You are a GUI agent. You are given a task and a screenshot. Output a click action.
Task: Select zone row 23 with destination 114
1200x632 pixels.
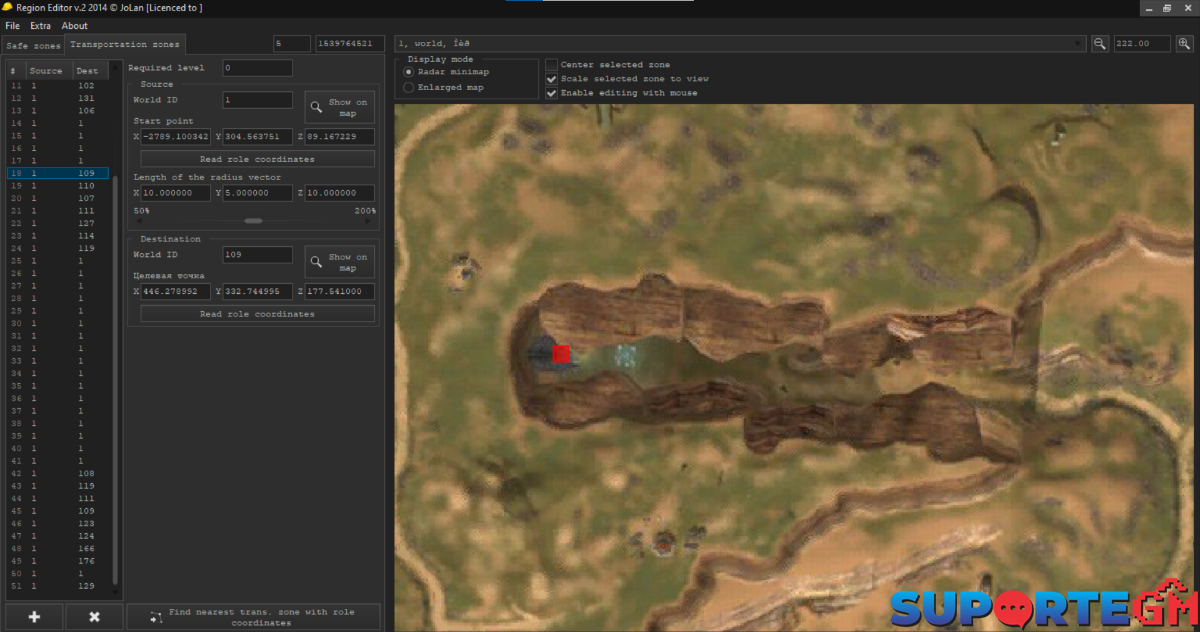pos(57,236)
